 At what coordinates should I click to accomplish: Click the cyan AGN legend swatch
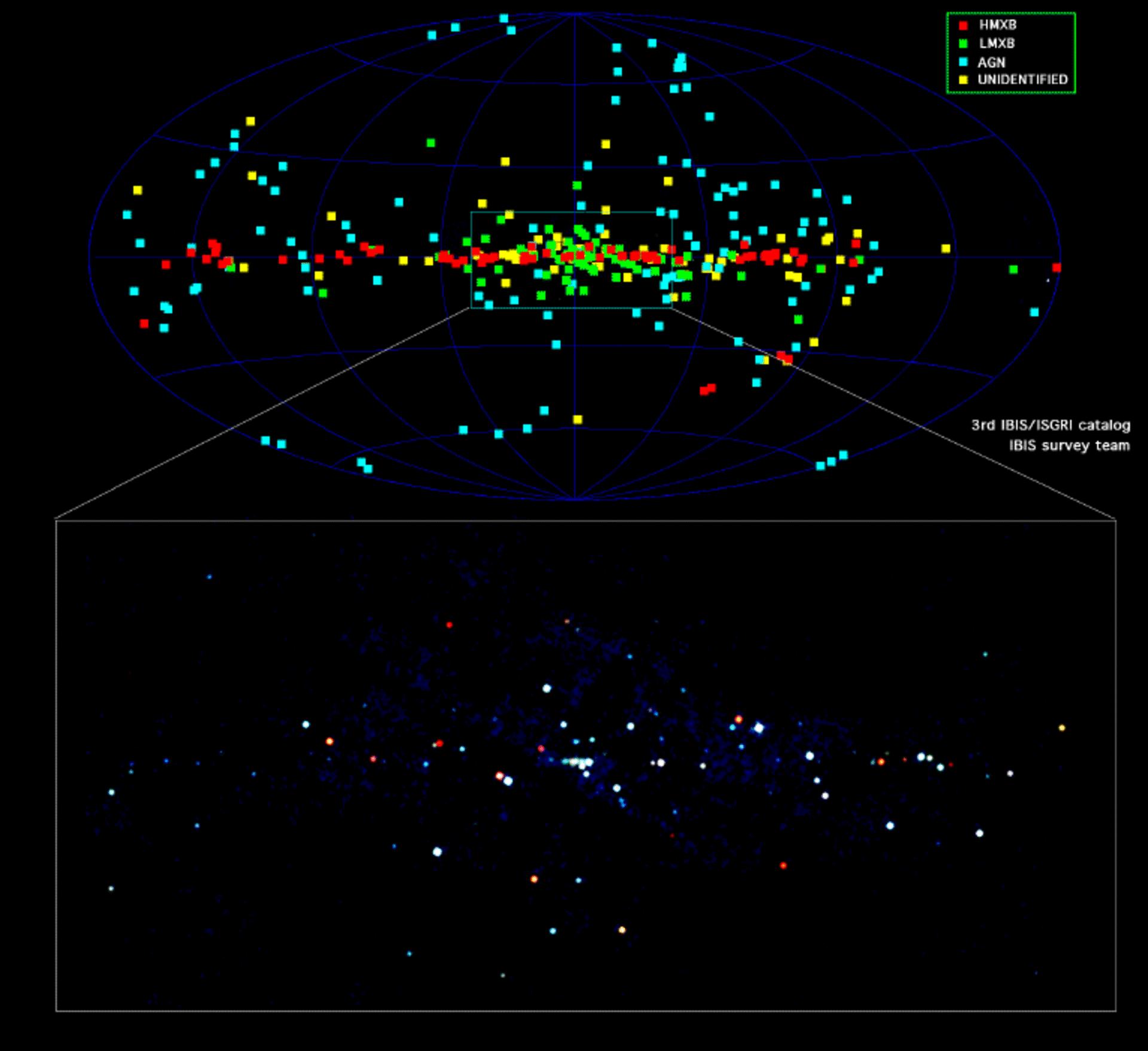click(x=963, y=62)
